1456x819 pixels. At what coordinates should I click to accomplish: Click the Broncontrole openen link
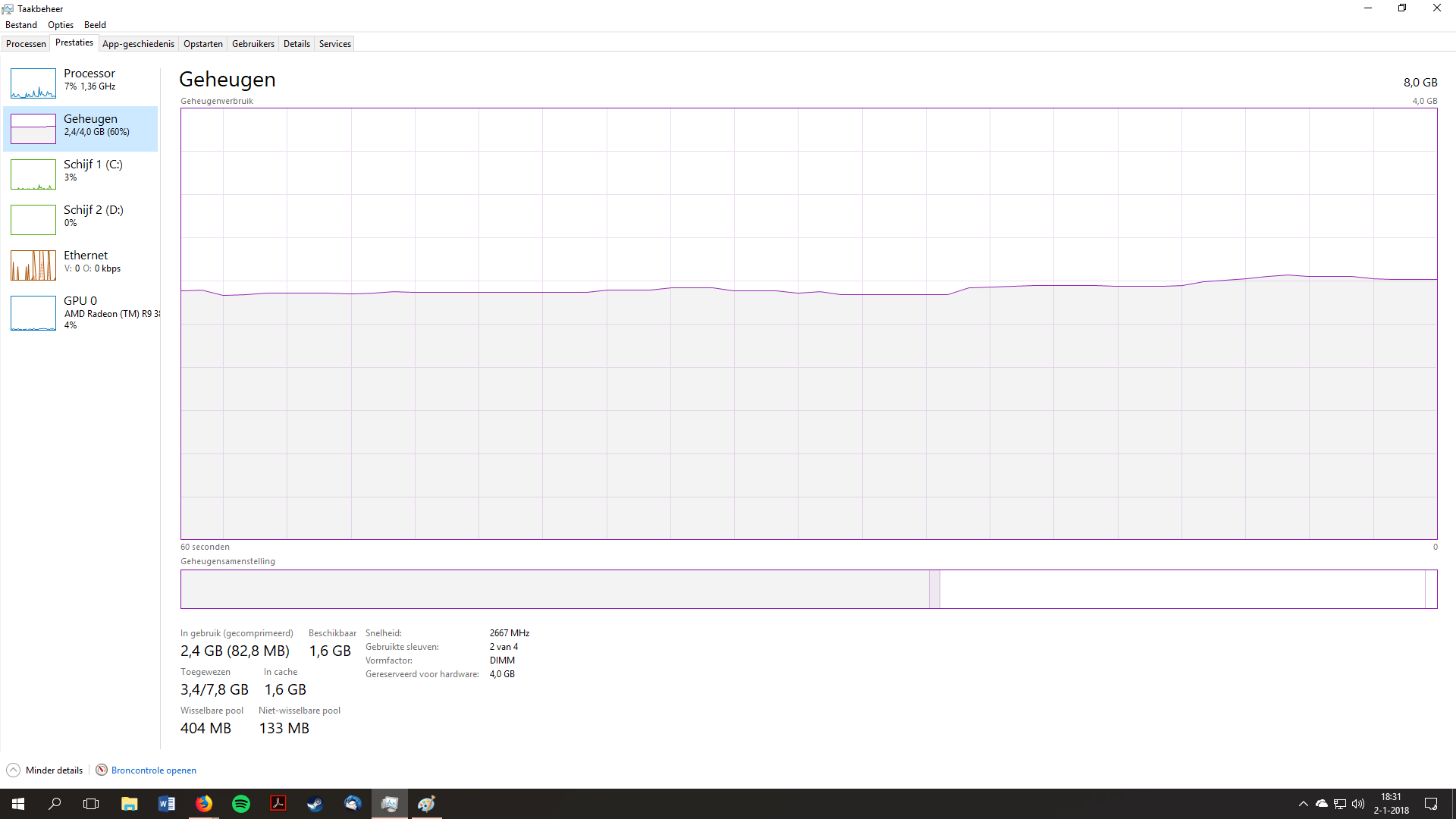153,770
